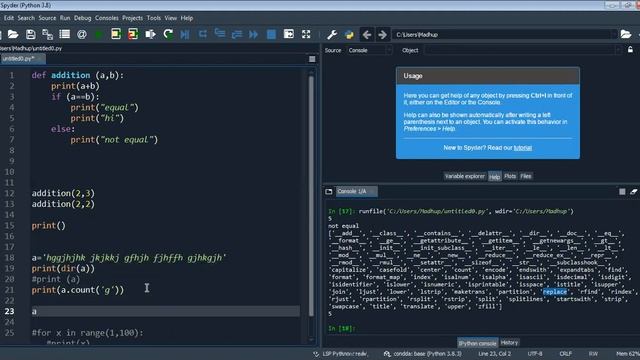640x360 pixels.
Task: Step out until function returns
Action: [237, 34]
